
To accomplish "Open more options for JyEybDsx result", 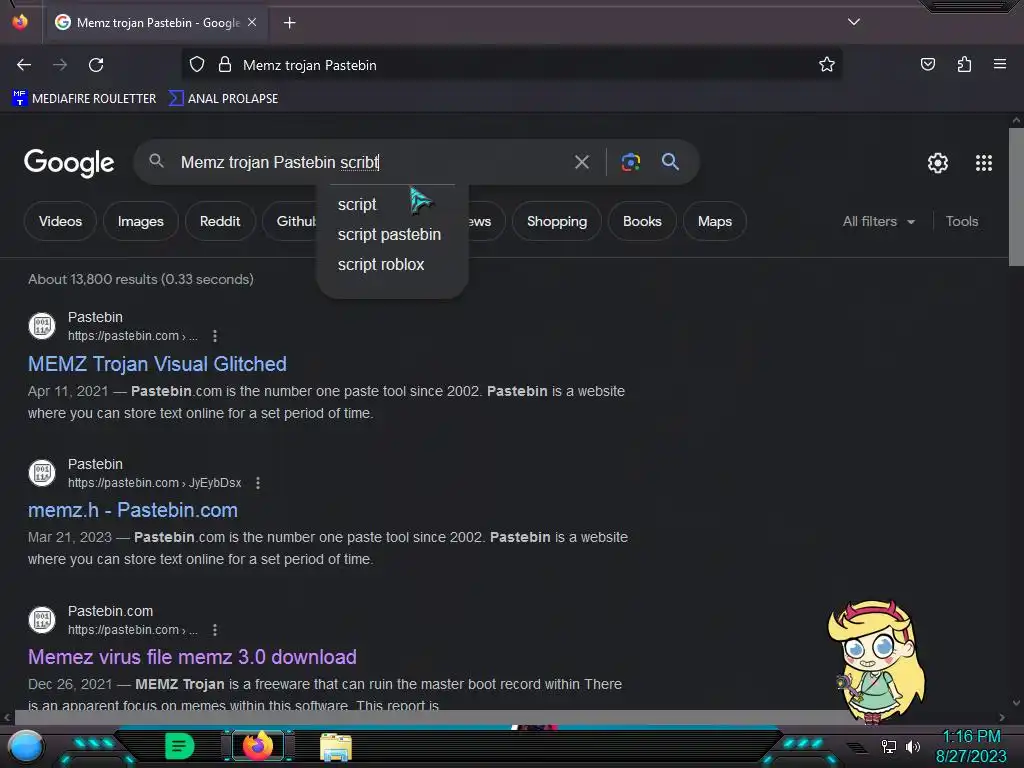I will click(258, 483).
